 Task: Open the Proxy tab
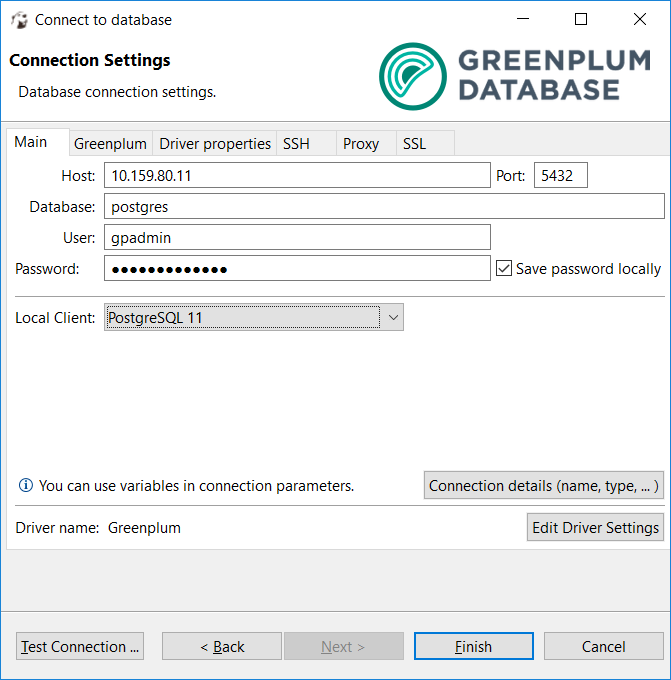366,144
